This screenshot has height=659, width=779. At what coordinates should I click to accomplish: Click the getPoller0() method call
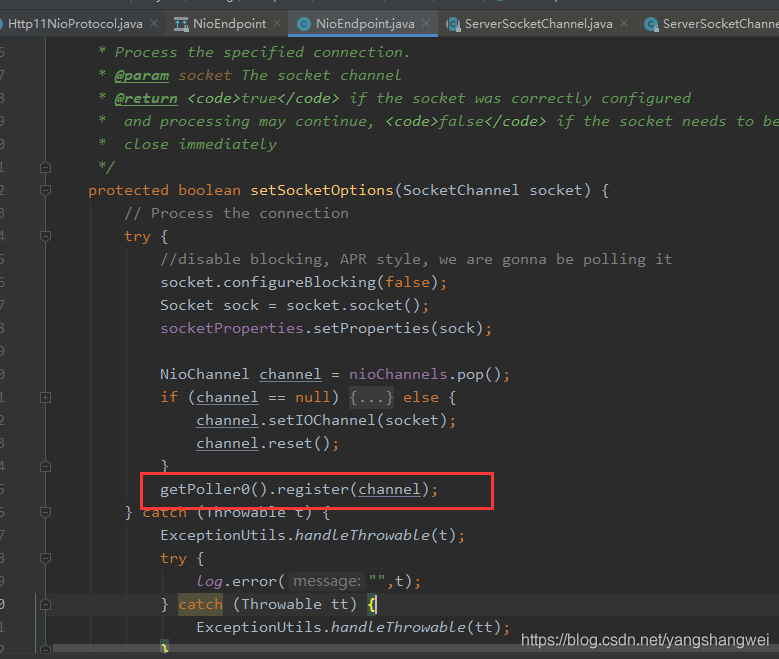click(x=213, y=489)
